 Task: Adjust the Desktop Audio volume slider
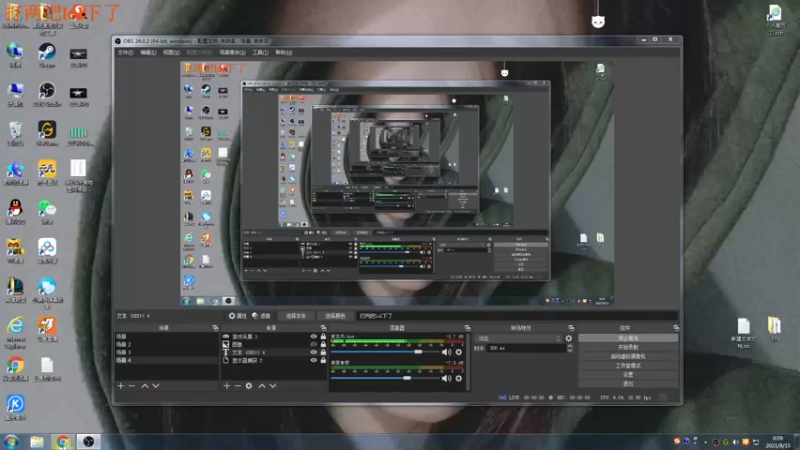[x=384, y=378]
